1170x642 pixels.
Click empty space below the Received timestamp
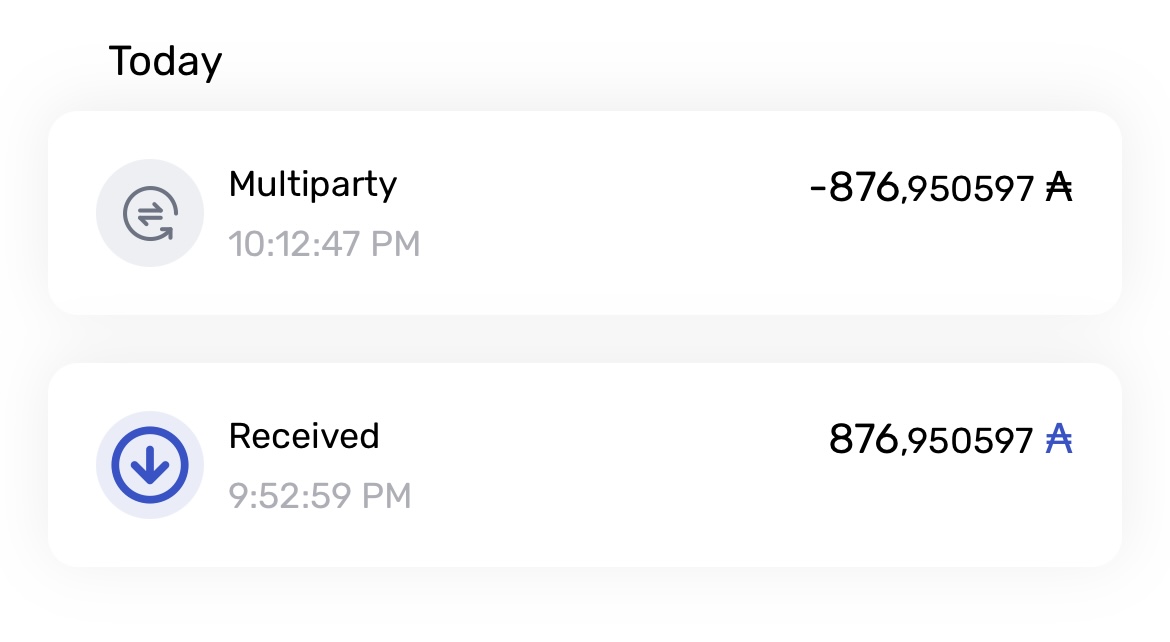[320, 538]
